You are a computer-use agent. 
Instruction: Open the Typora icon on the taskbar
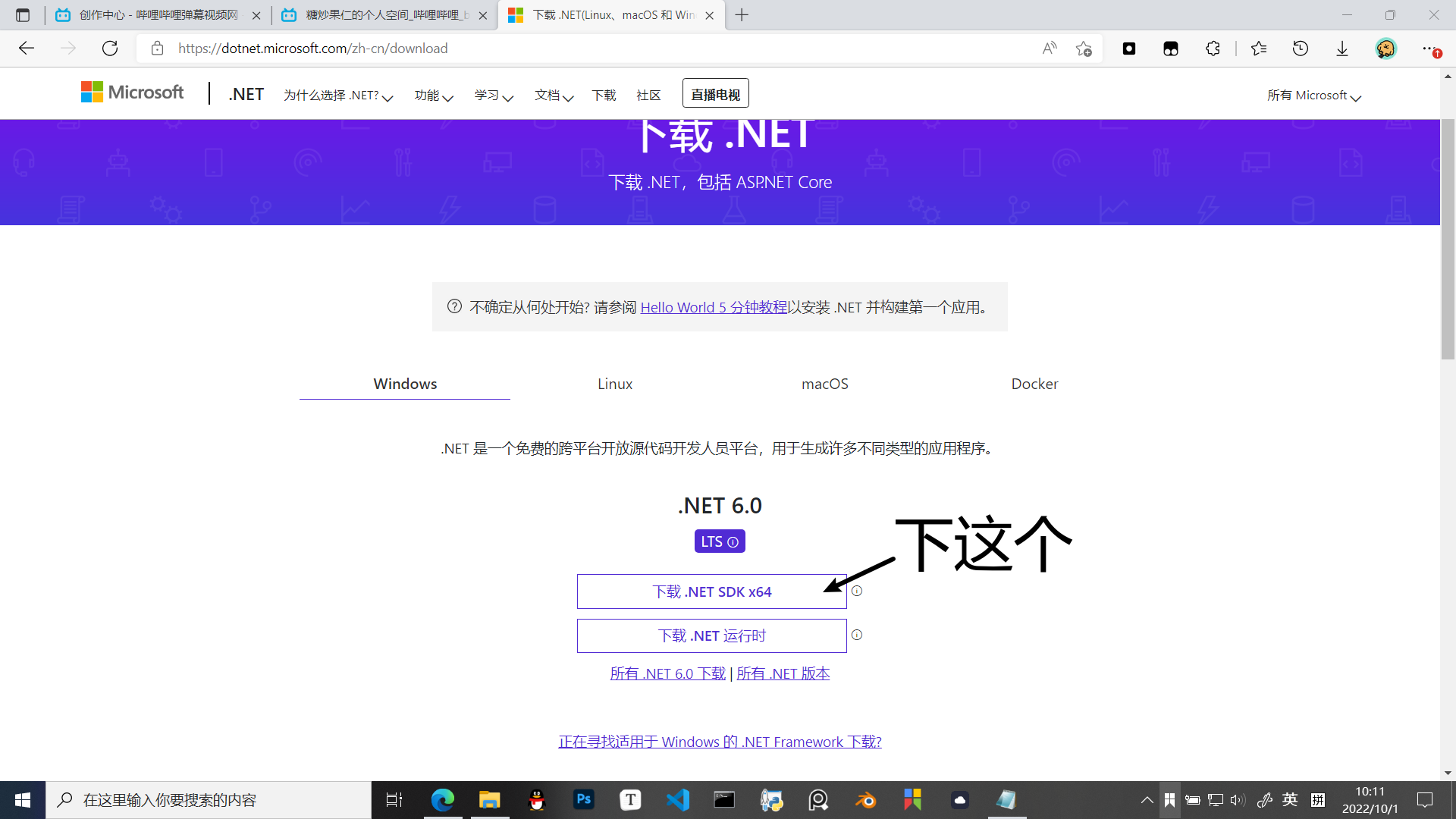pos(630,800)
